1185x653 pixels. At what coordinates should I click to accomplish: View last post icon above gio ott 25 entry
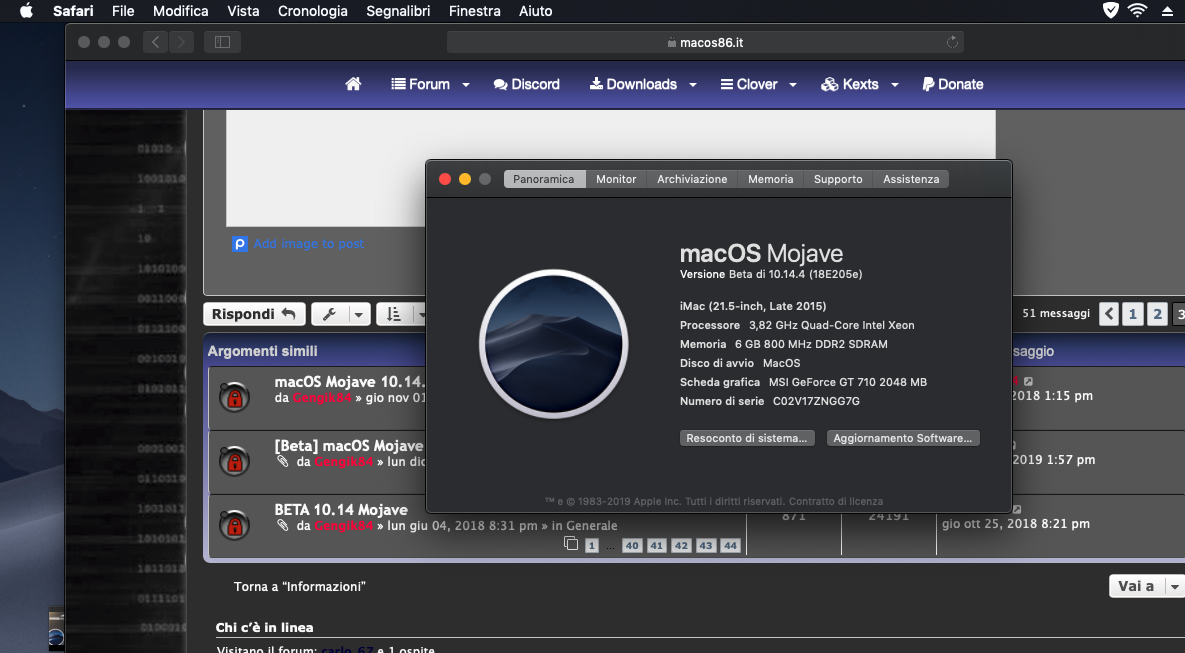[x=1016, y=509]
